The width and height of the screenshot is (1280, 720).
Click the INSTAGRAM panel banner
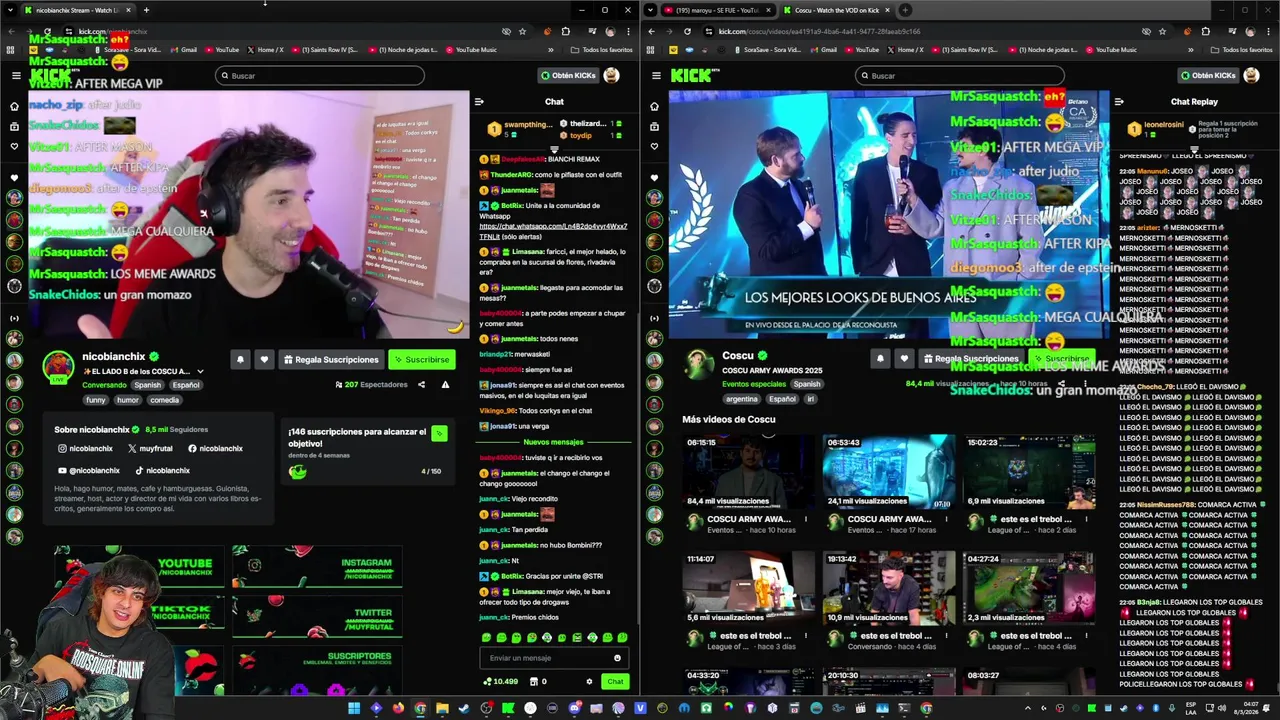317,568
